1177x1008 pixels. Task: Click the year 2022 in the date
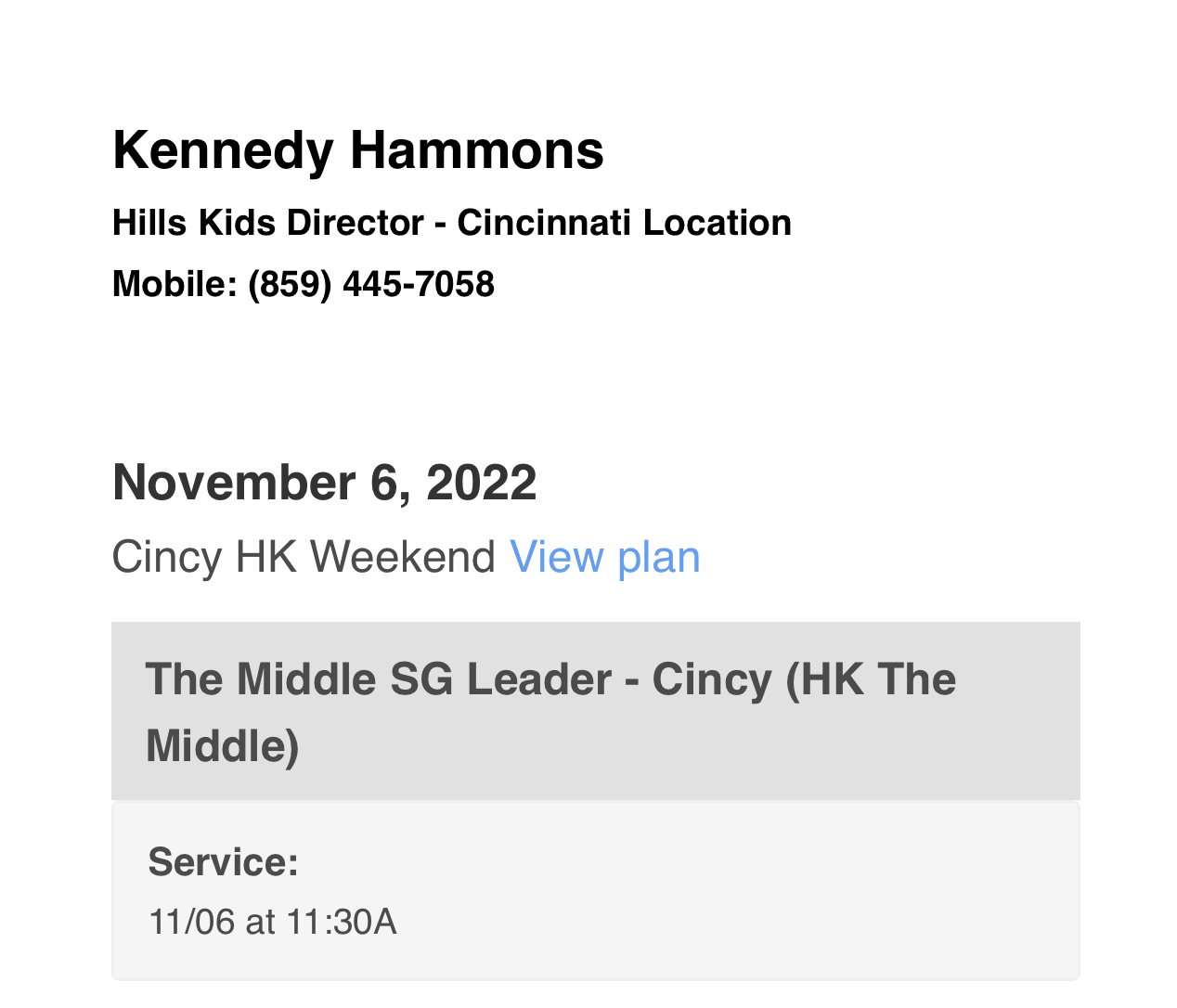[481, 483]
